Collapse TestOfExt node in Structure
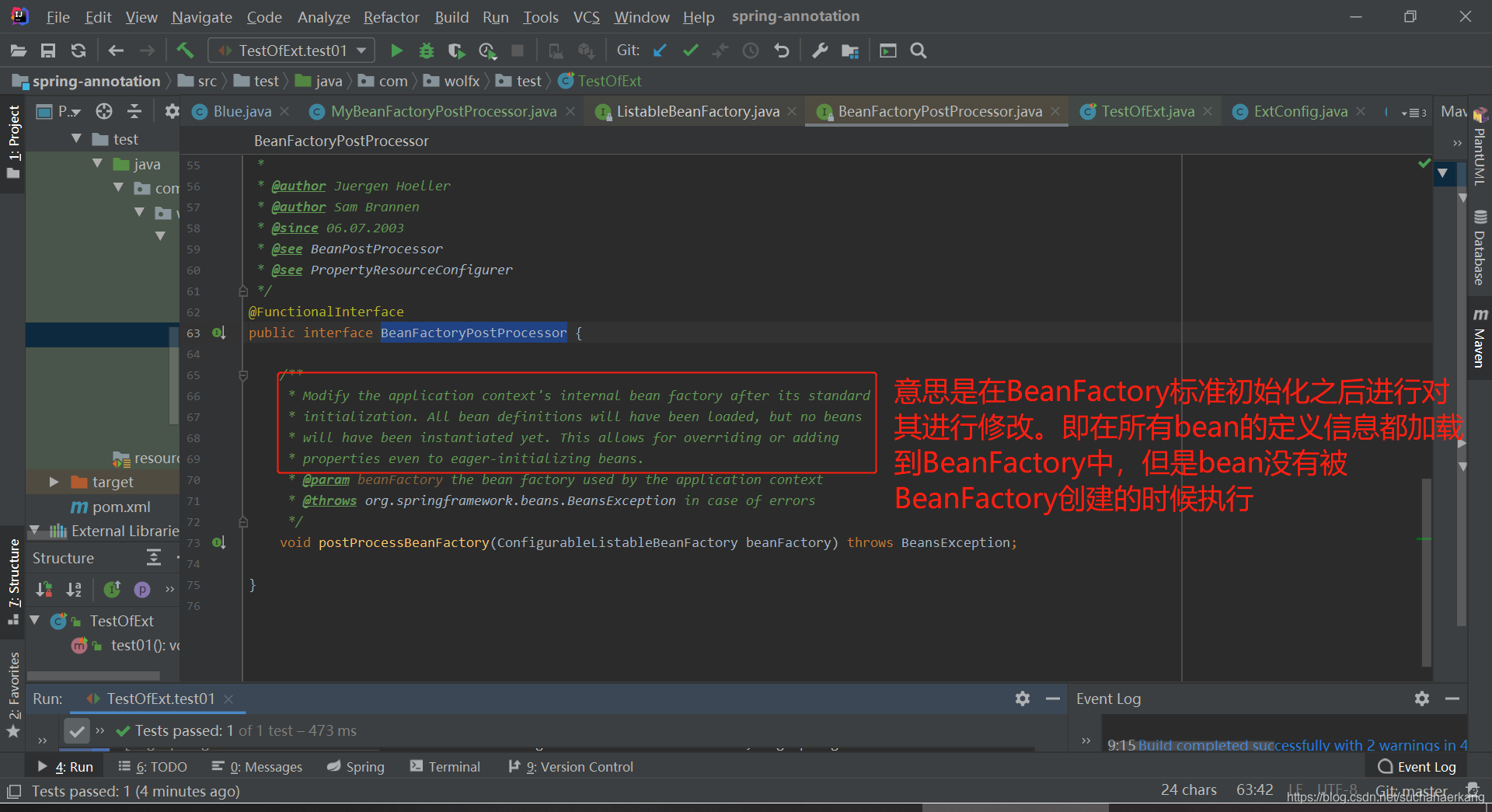 coord(34,621)
